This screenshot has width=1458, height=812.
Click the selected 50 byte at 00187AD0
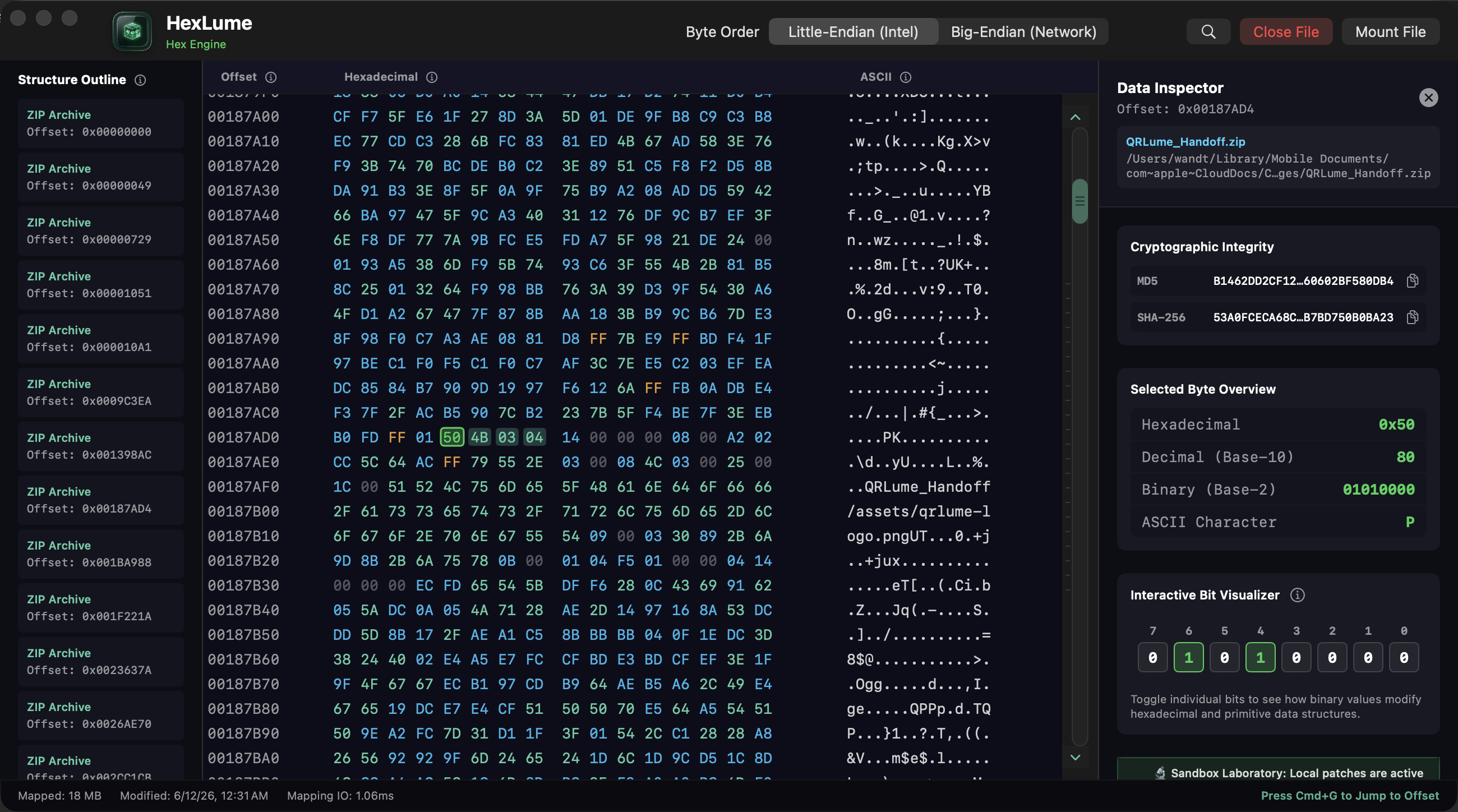(x=451, y=437)
